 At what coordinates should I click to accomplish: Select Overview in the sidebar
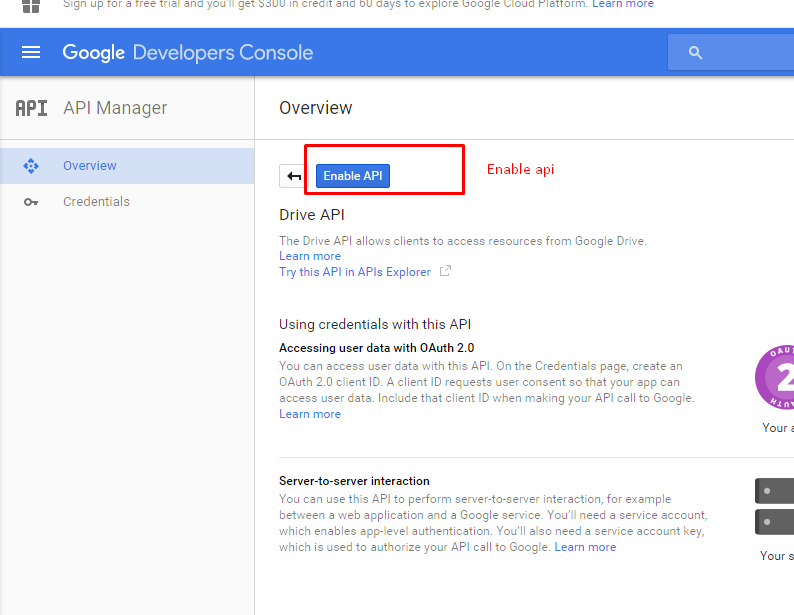click(x=127, y=166)
